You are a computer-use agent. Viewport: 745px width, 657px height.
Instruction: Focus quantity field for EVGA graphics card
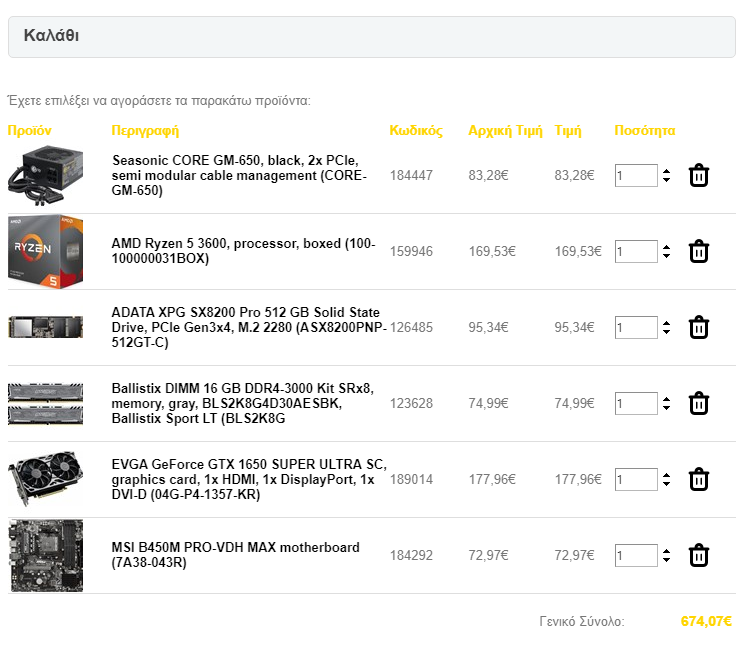(x=636, y=479)
